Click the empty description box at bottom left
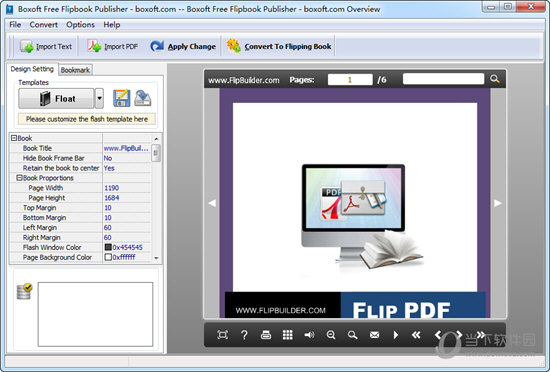Screen dimensions: 550x372 click(x=95, y=314)
